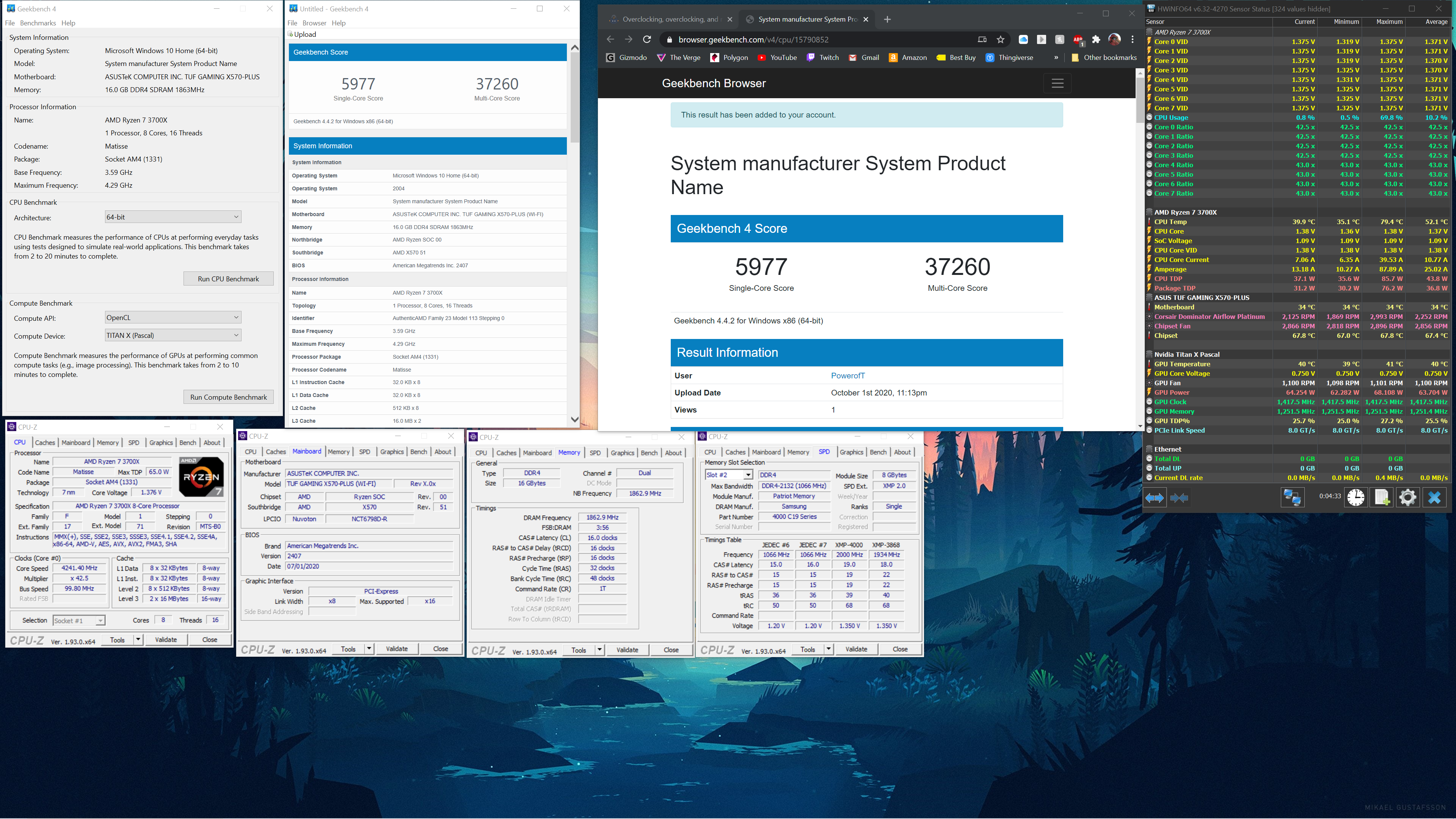Image resolution: width=1456 pixels, height=819 pixels.
Task: Upload the Geekbench result
Action: 302,35
